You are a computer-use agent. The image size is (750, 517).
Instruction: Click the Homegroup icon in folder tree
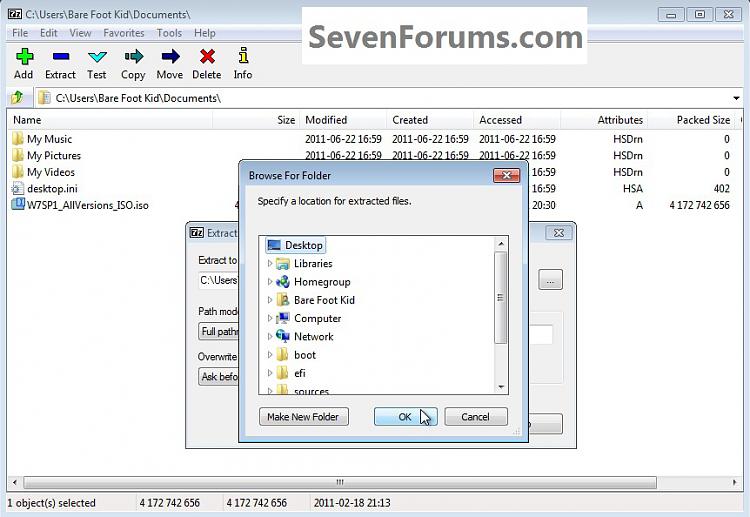[x=283, y=282]
